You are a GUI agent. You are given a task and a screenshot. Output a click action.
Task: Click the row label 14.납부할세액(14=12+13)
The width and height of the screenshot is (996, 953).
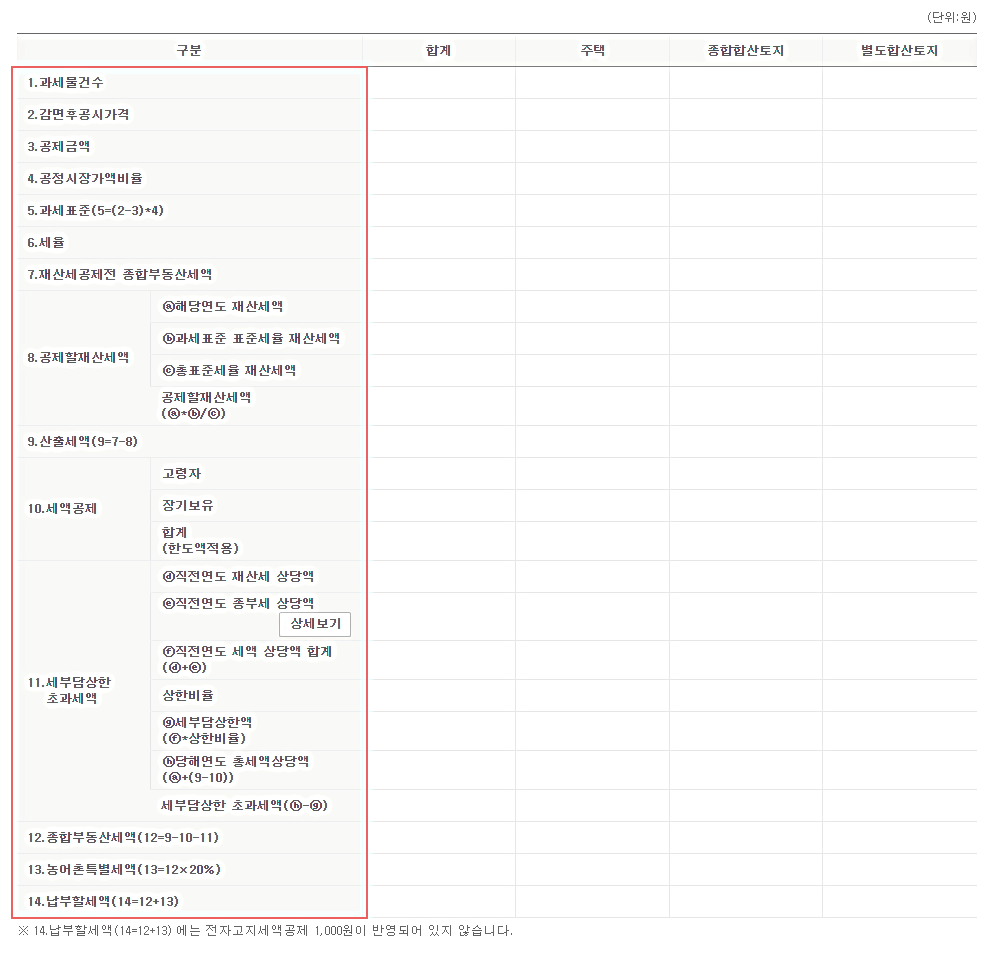point(103,902)
